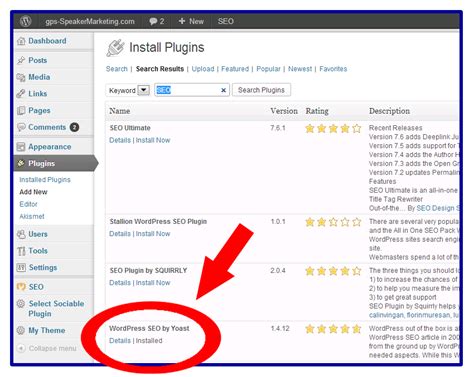Click Install Now for Stallion WordPress SEO Plugin
The image size is (474, 377).
153,234
